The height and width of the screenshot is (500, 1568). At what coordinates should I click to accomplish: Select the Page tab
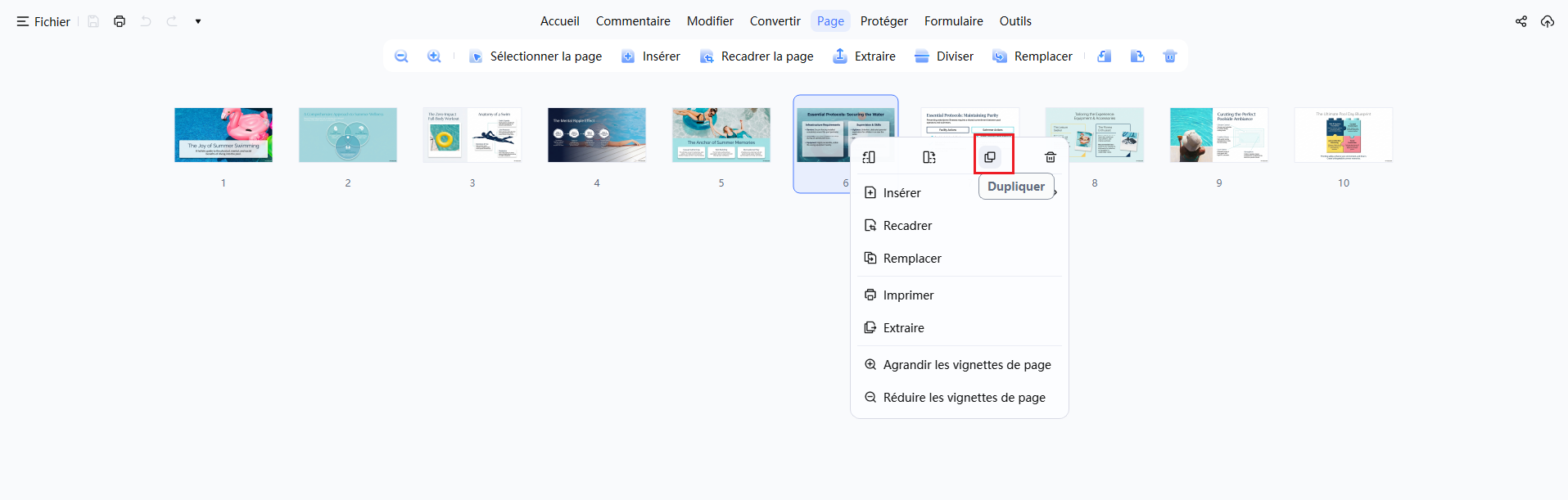pos(830,21)
